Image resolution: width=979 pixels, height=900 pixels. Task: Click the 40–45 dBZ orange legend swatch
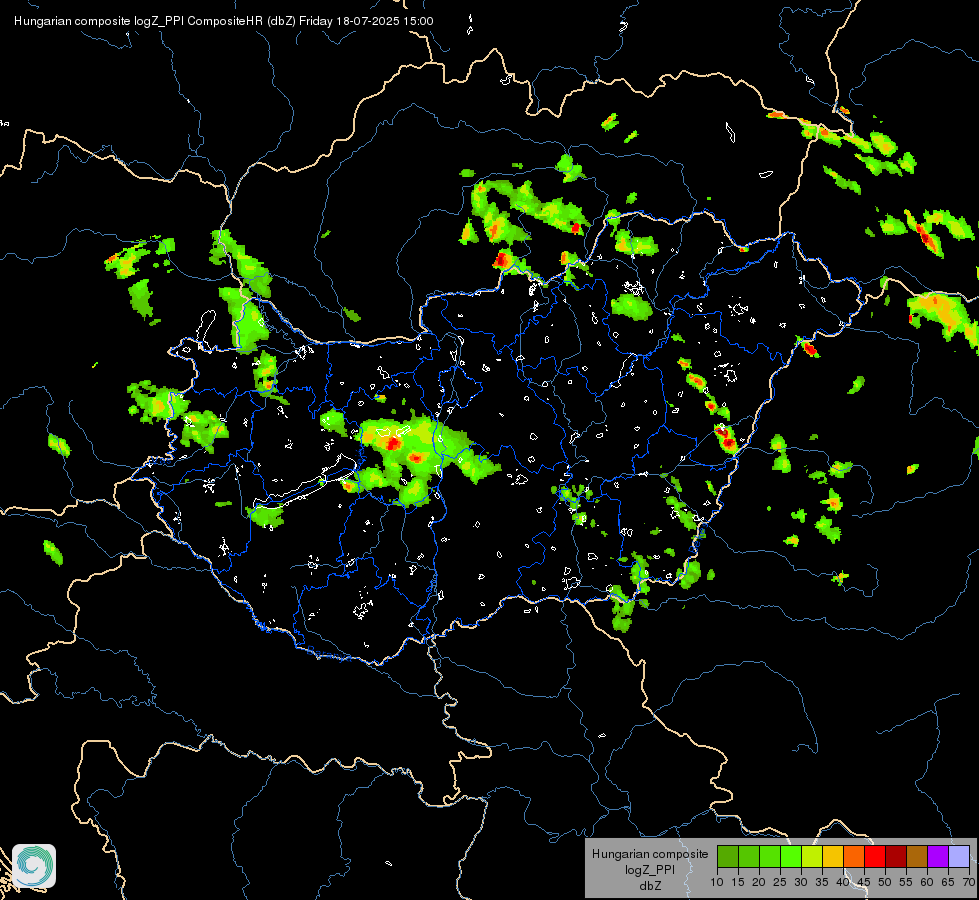click(x=854, y=856)
